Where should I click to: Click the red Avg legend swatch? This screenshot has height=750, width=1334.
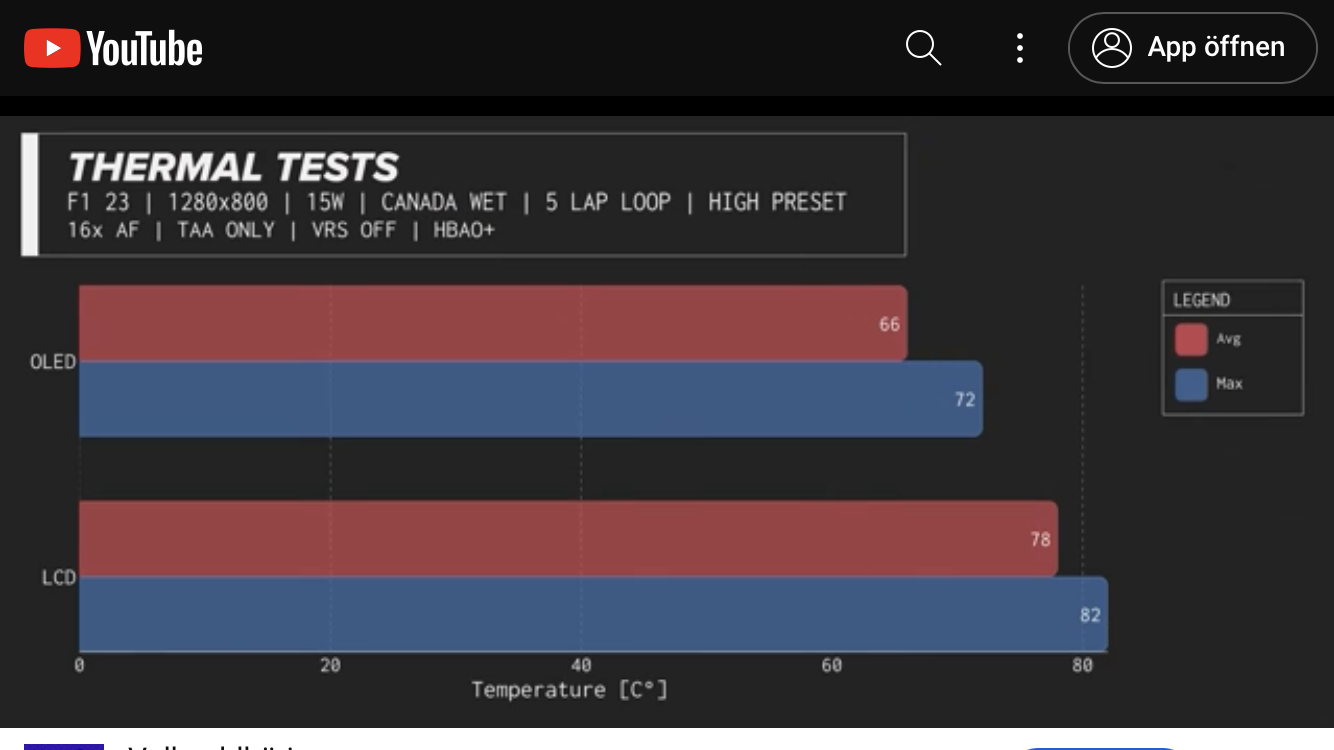pos(1191,340)
